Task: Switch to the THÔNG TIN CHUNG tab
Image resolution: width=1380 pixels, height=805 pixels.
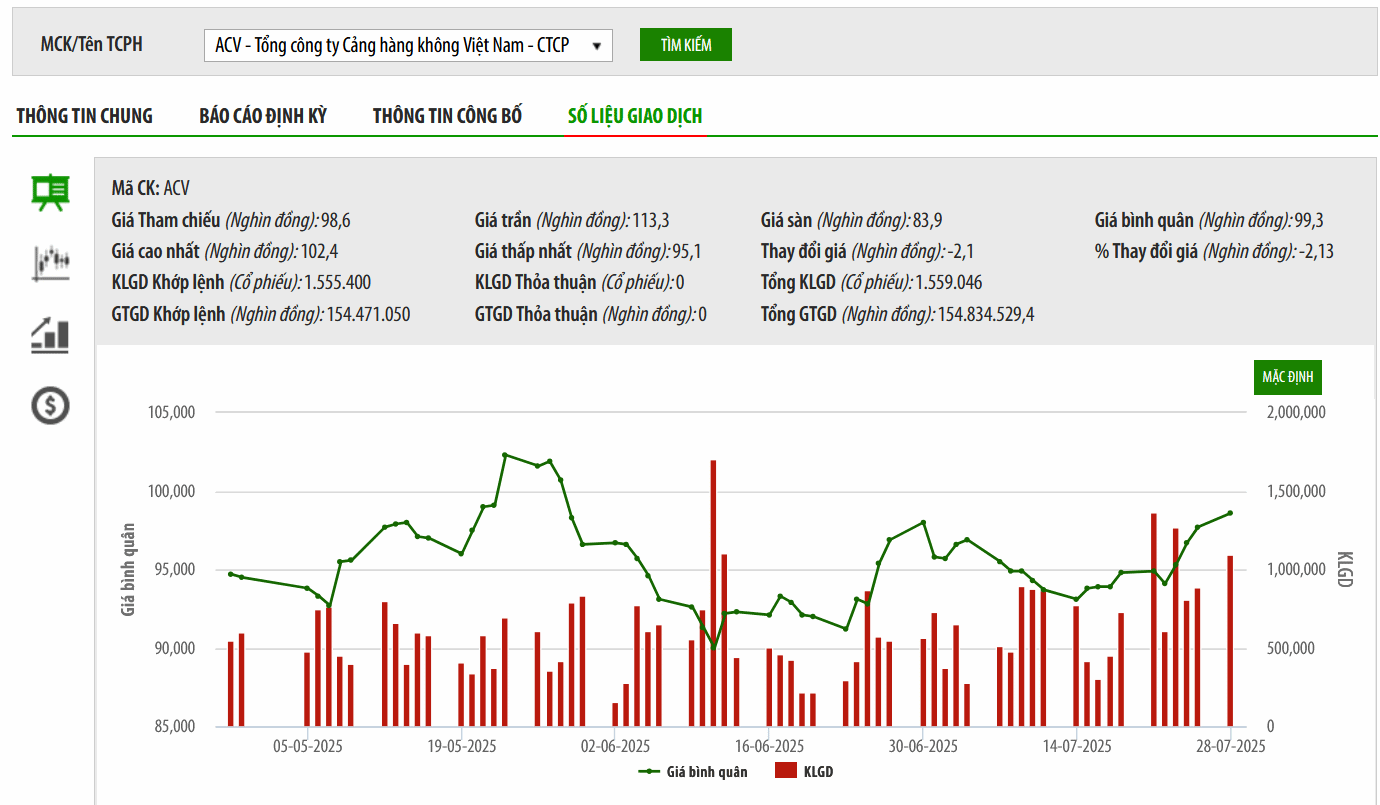Action: (x=85, y=116)
